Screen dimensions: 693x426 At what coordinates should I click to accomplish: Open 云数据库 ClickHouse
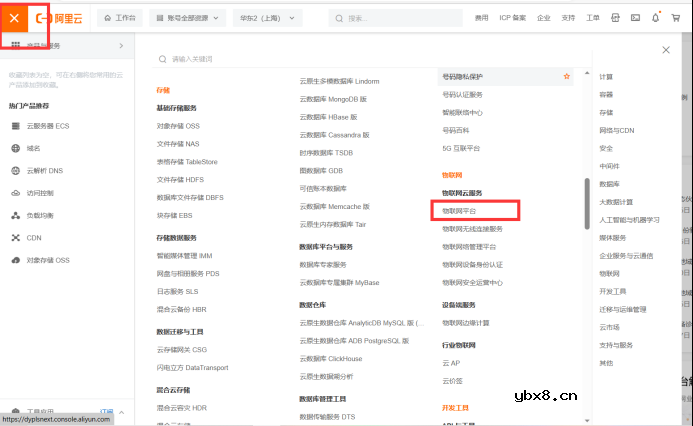tap(331, 359)
